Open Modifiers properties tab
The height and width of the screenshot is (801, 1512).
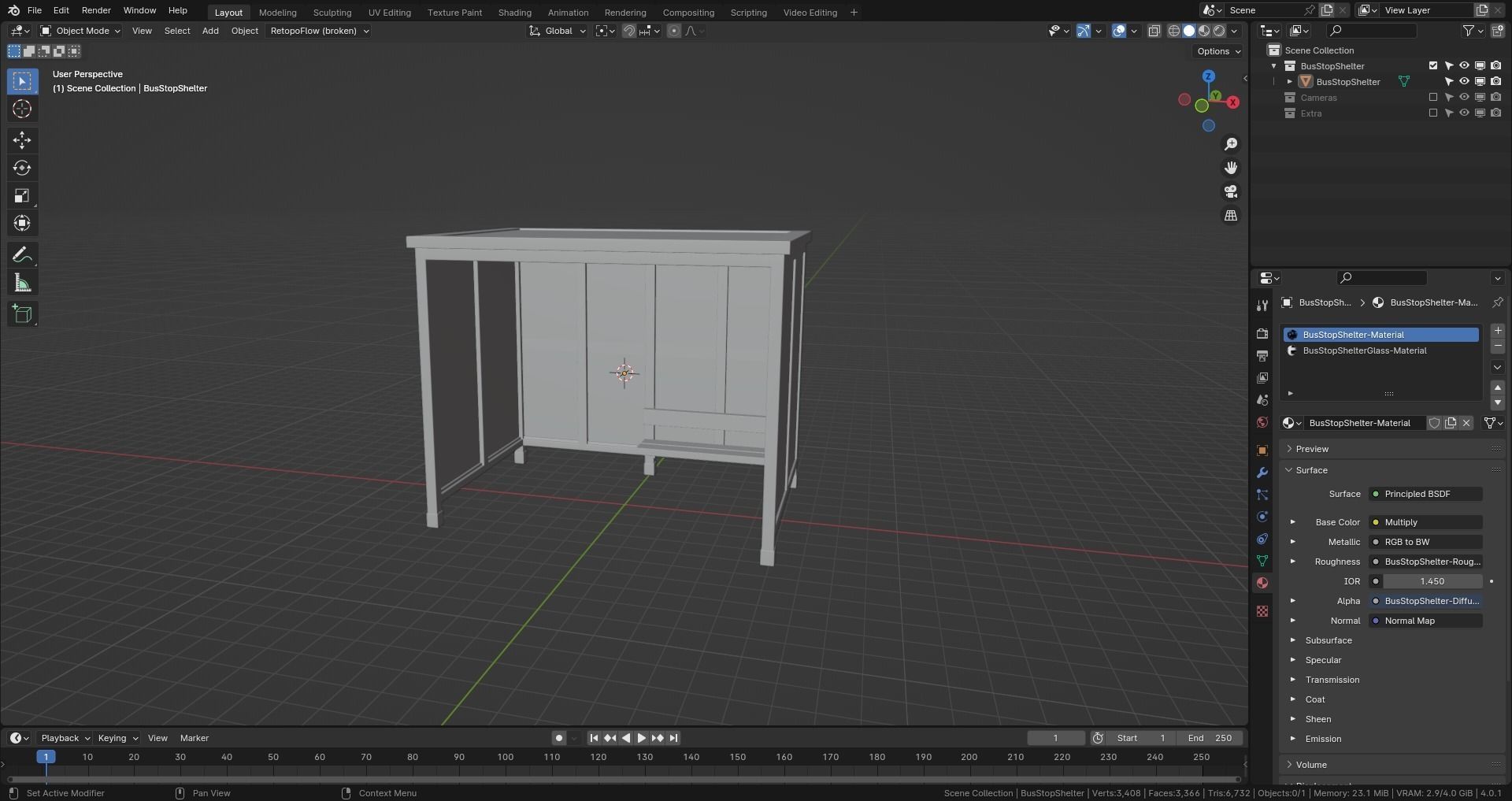1262,473
